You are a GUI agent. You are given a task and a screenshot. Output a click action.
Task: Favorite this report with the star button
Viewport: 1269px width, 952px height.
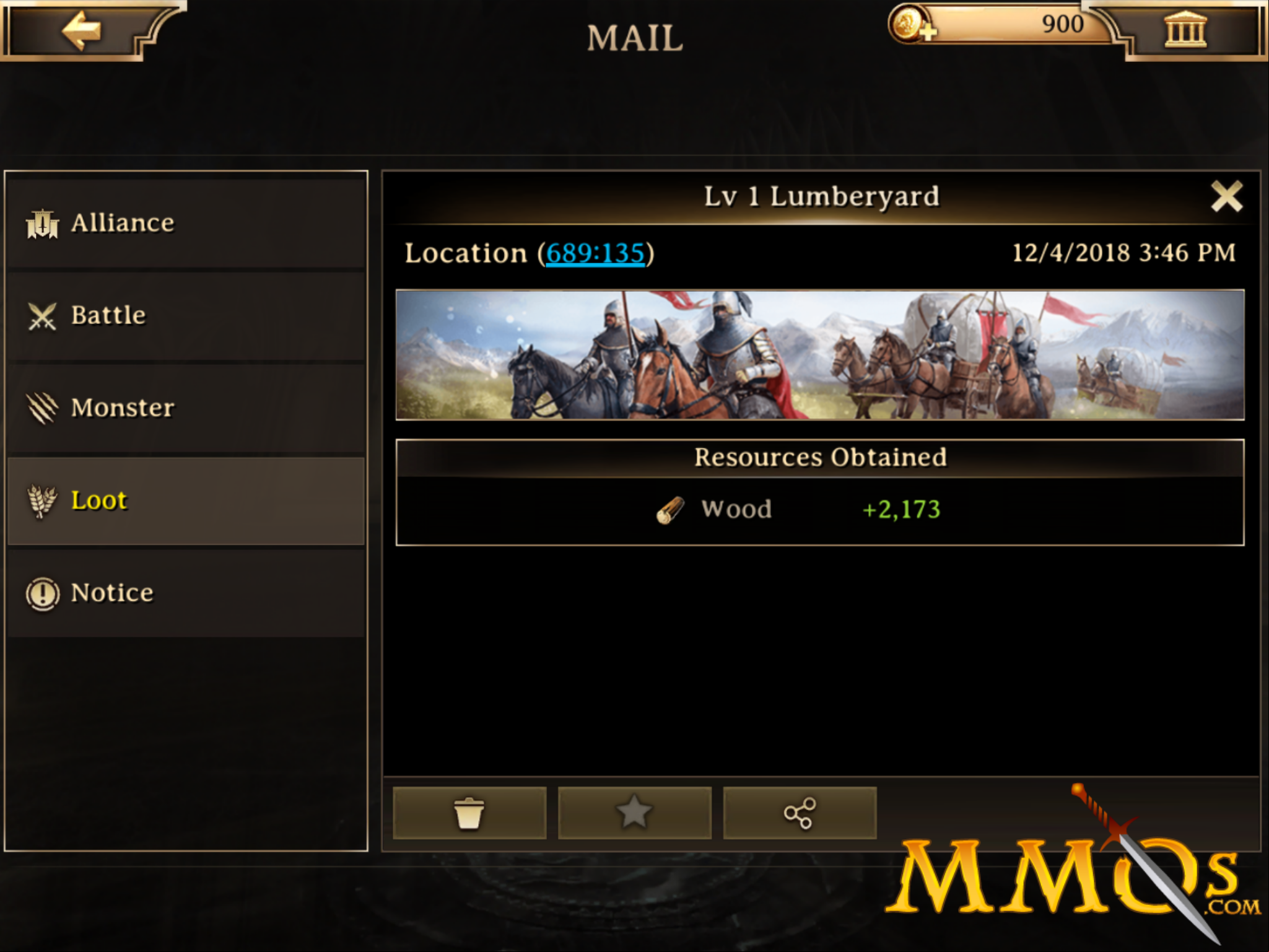tap(635, 813)
